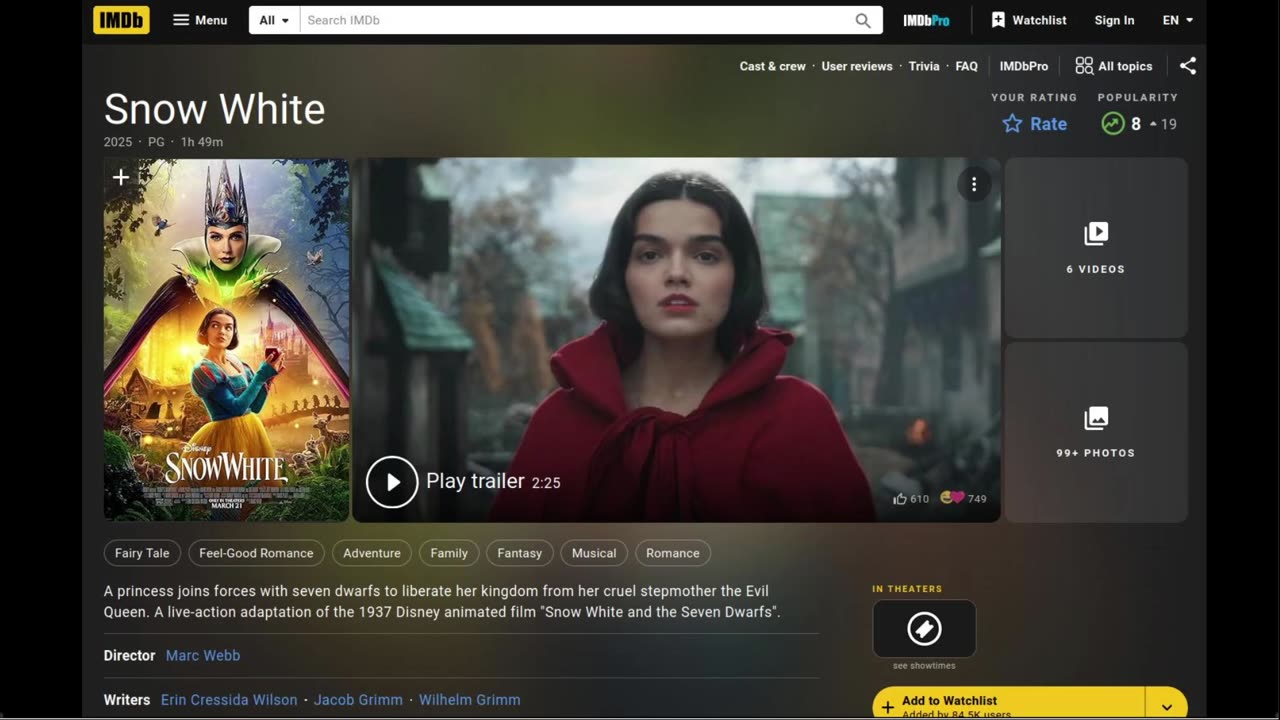This screenshot has width=1280, height=720.
Task: Open director Marc Webb's page
Action: click(203, 656)
